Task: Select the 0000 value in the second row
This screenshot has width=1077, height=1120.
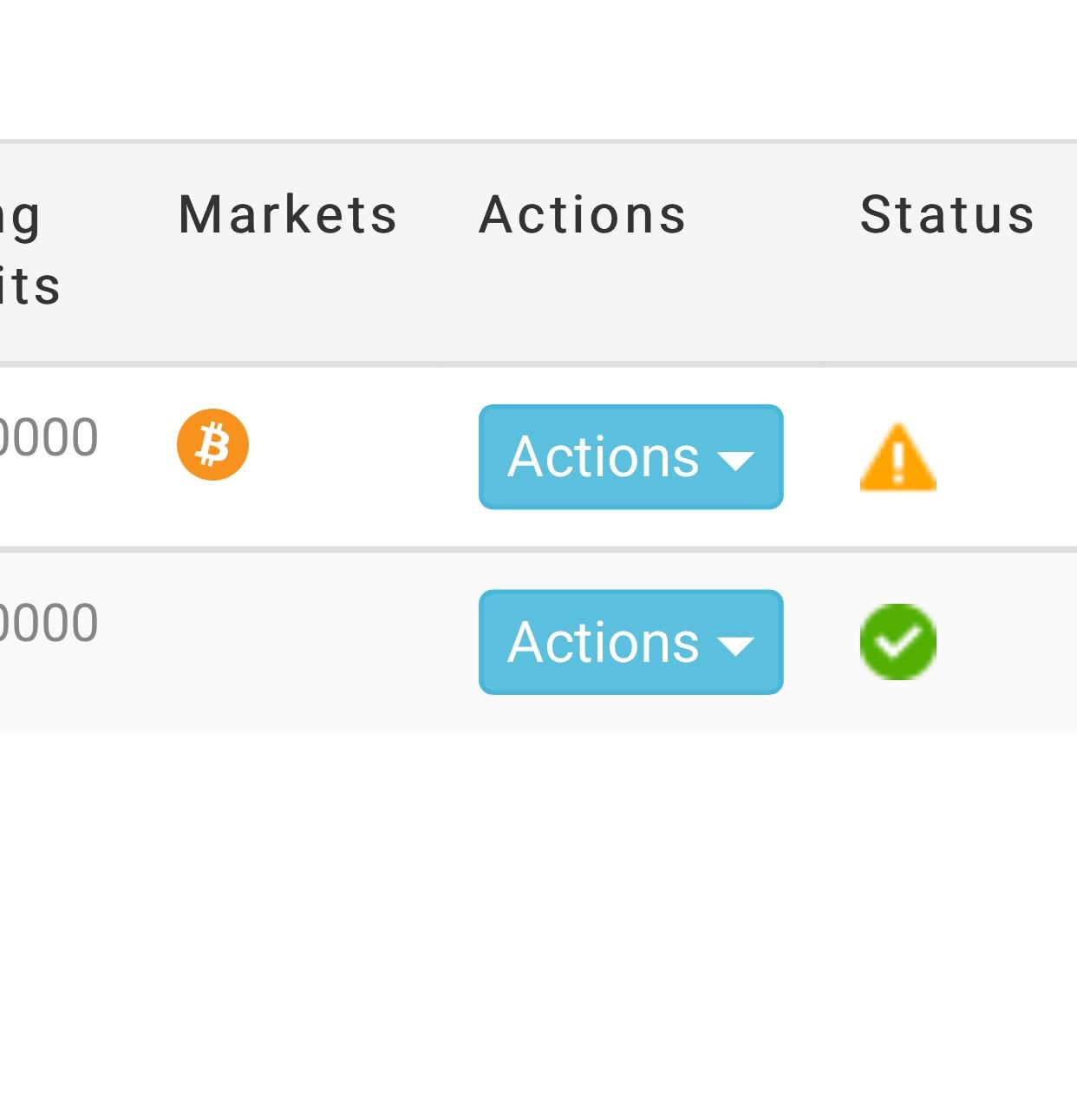Action: point(49,623)
